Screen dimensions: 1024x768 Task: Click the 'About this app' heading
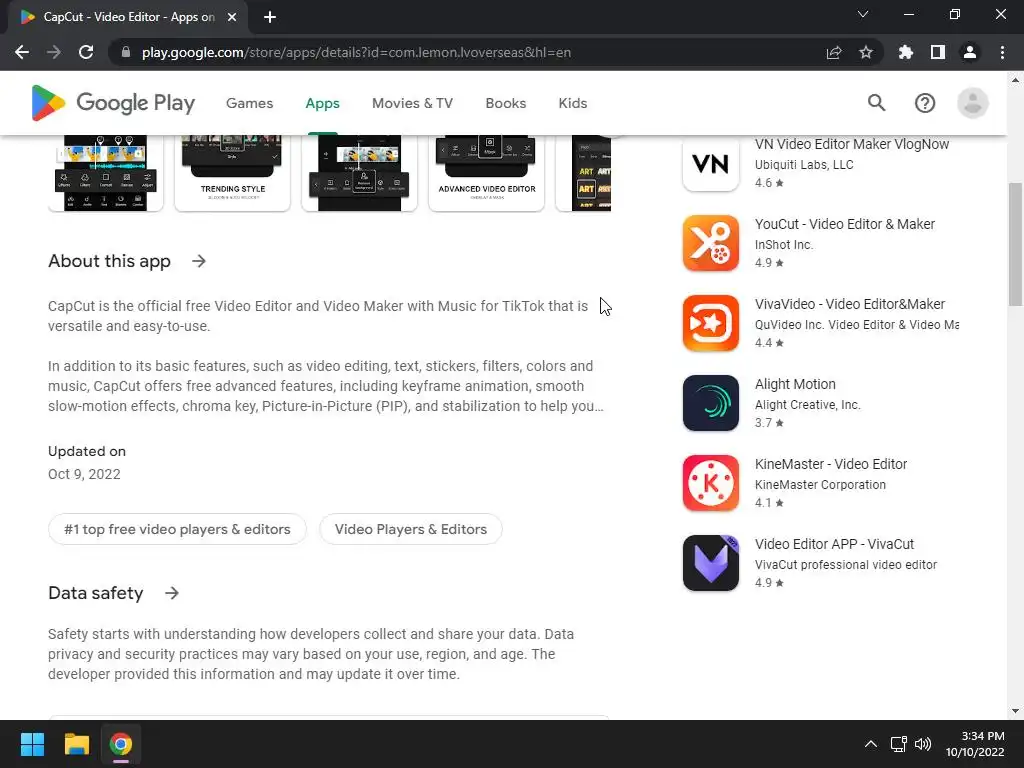click(x=109, y=261)
